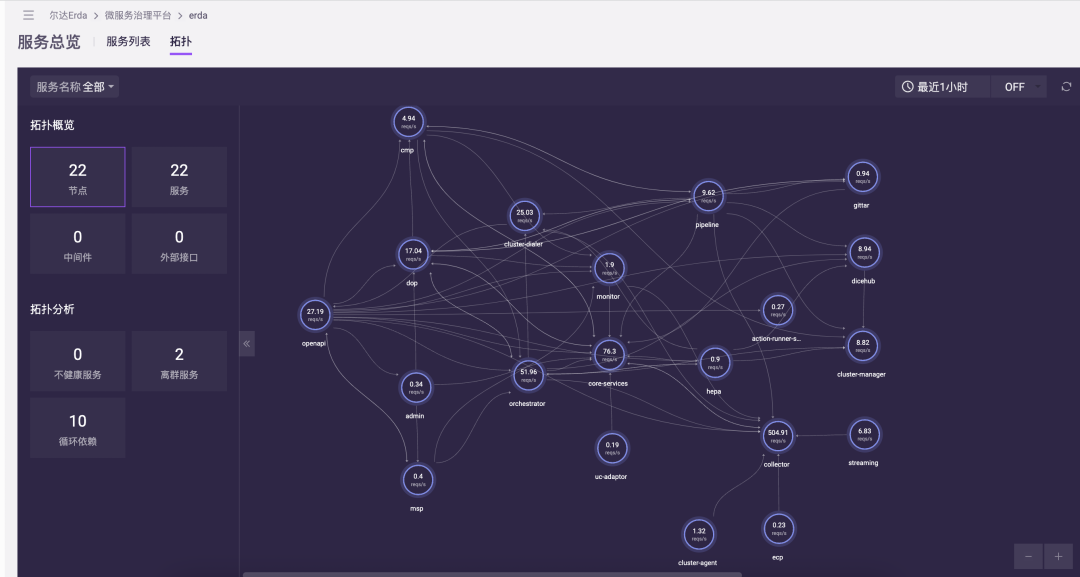This screenshot has height=577, width=1080.
Task: Open the 最近1小时 time range picker
Action: (x=940, y=87)
